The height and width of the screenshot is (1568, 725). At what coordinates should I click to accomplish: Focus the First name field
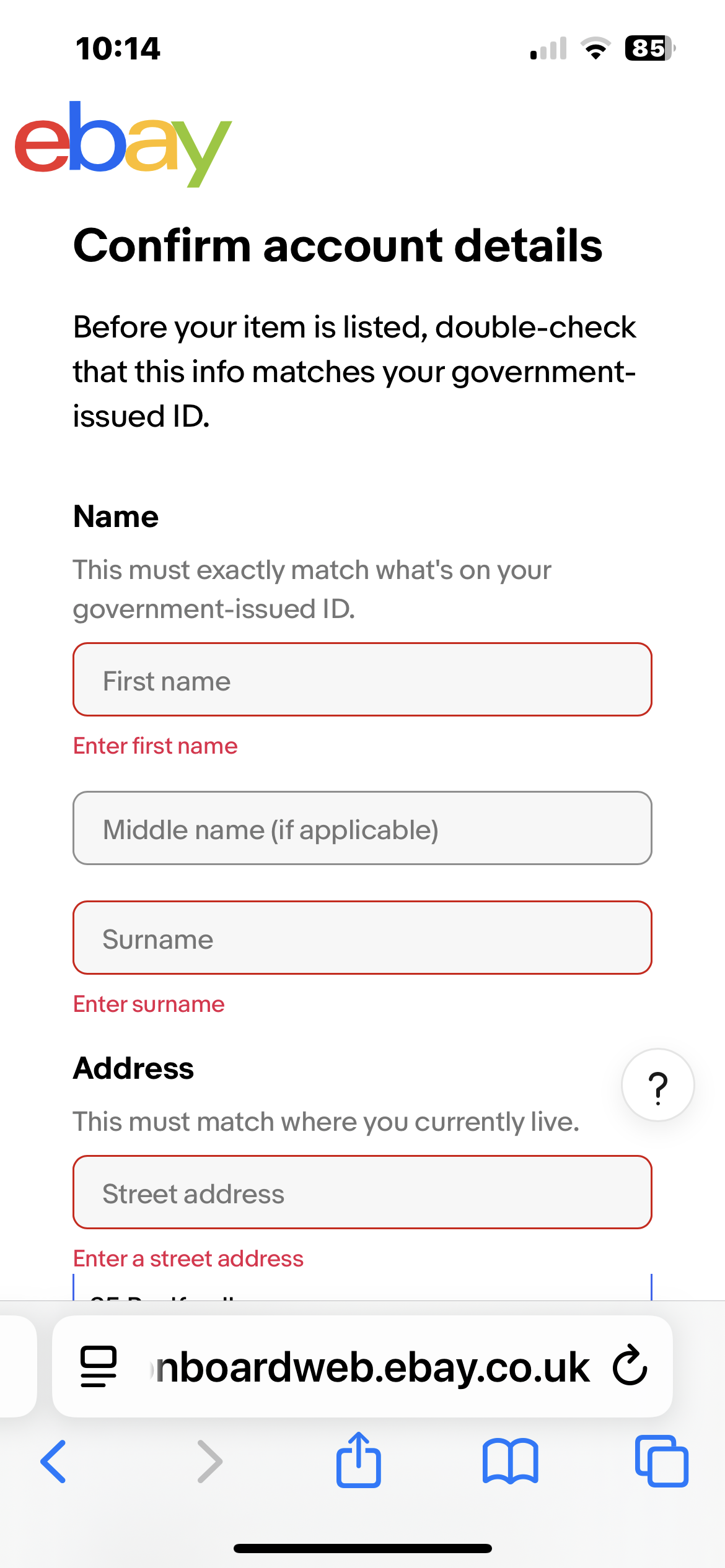(x=362, y=680)
